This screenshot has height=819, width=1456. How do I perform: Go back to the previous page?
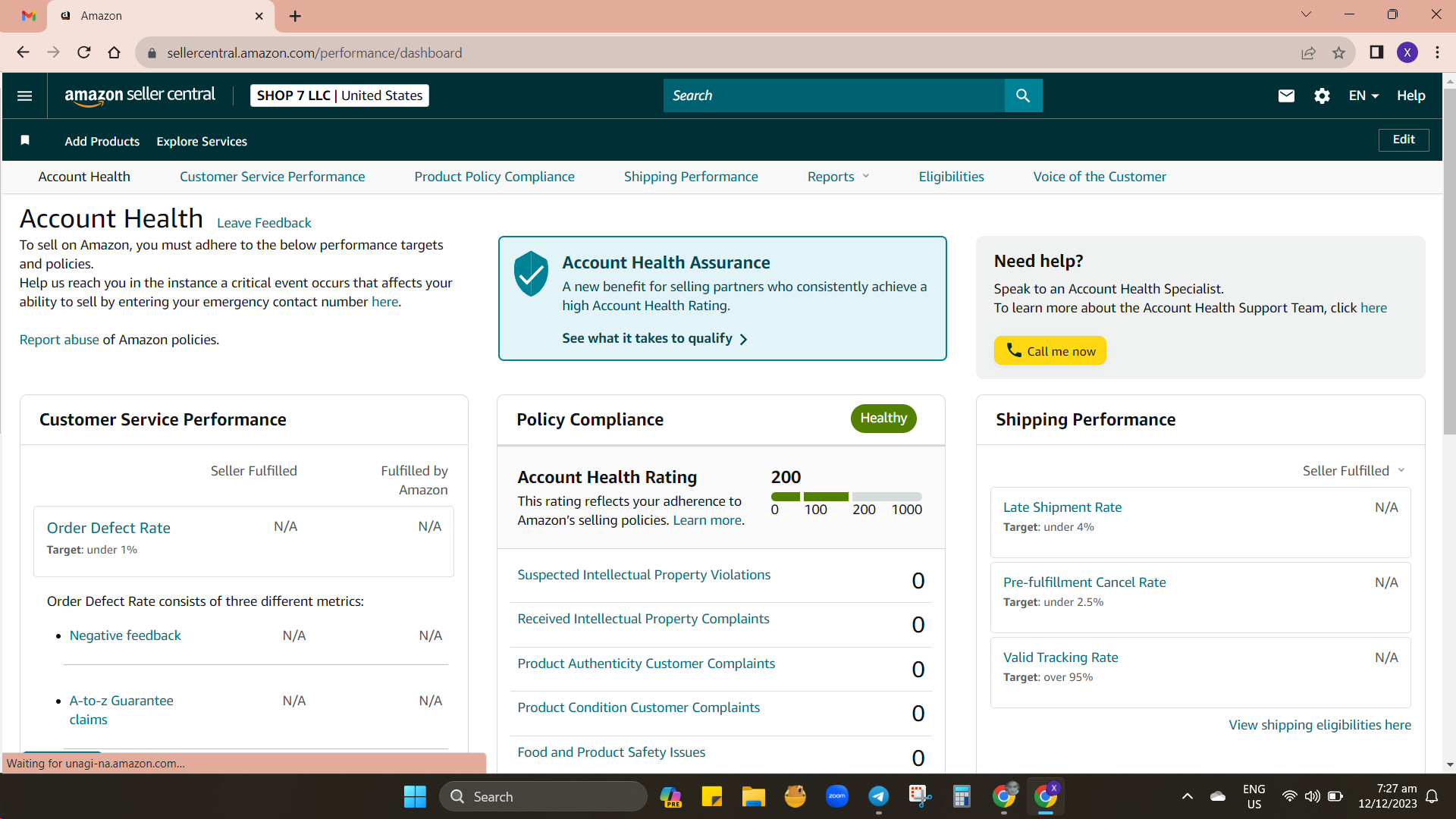coord(23,52)
